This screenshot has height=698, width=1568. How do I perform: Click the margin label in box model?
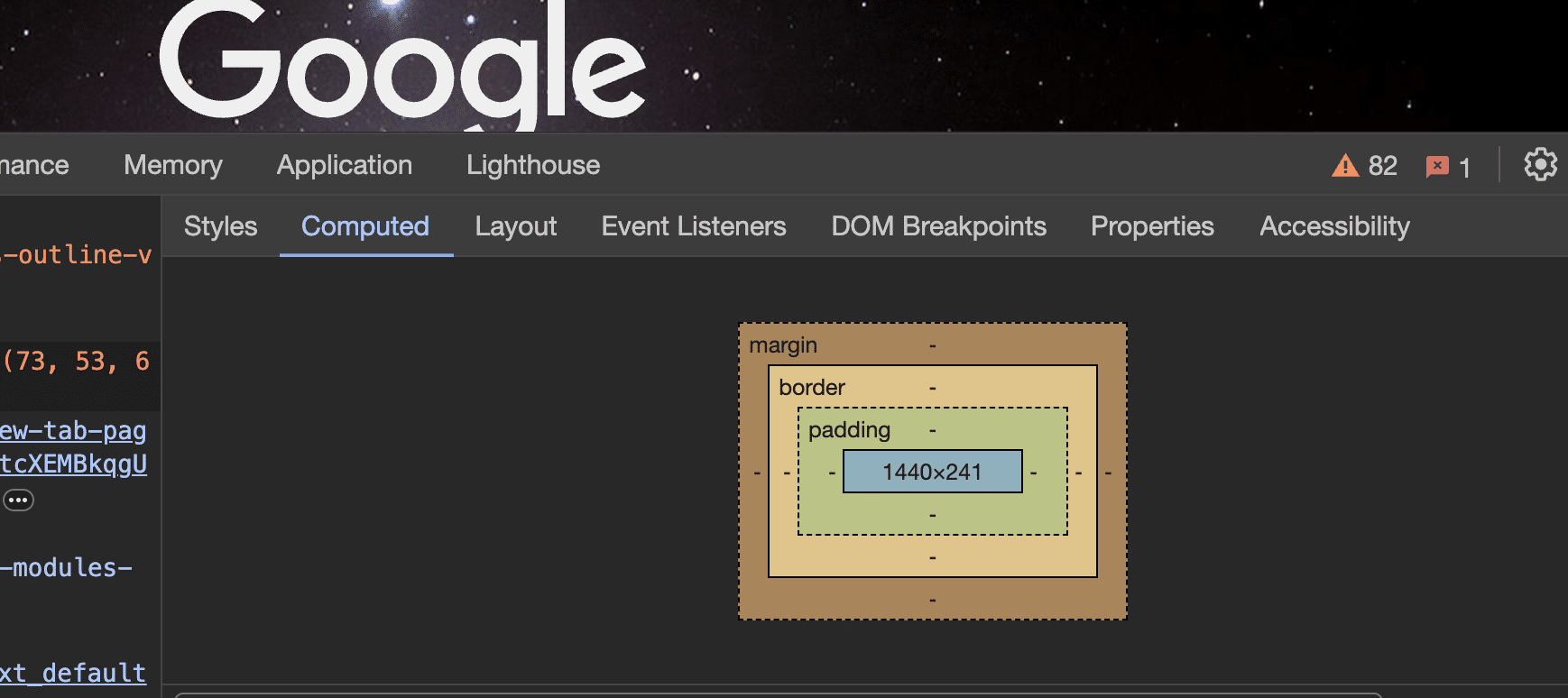783,345
